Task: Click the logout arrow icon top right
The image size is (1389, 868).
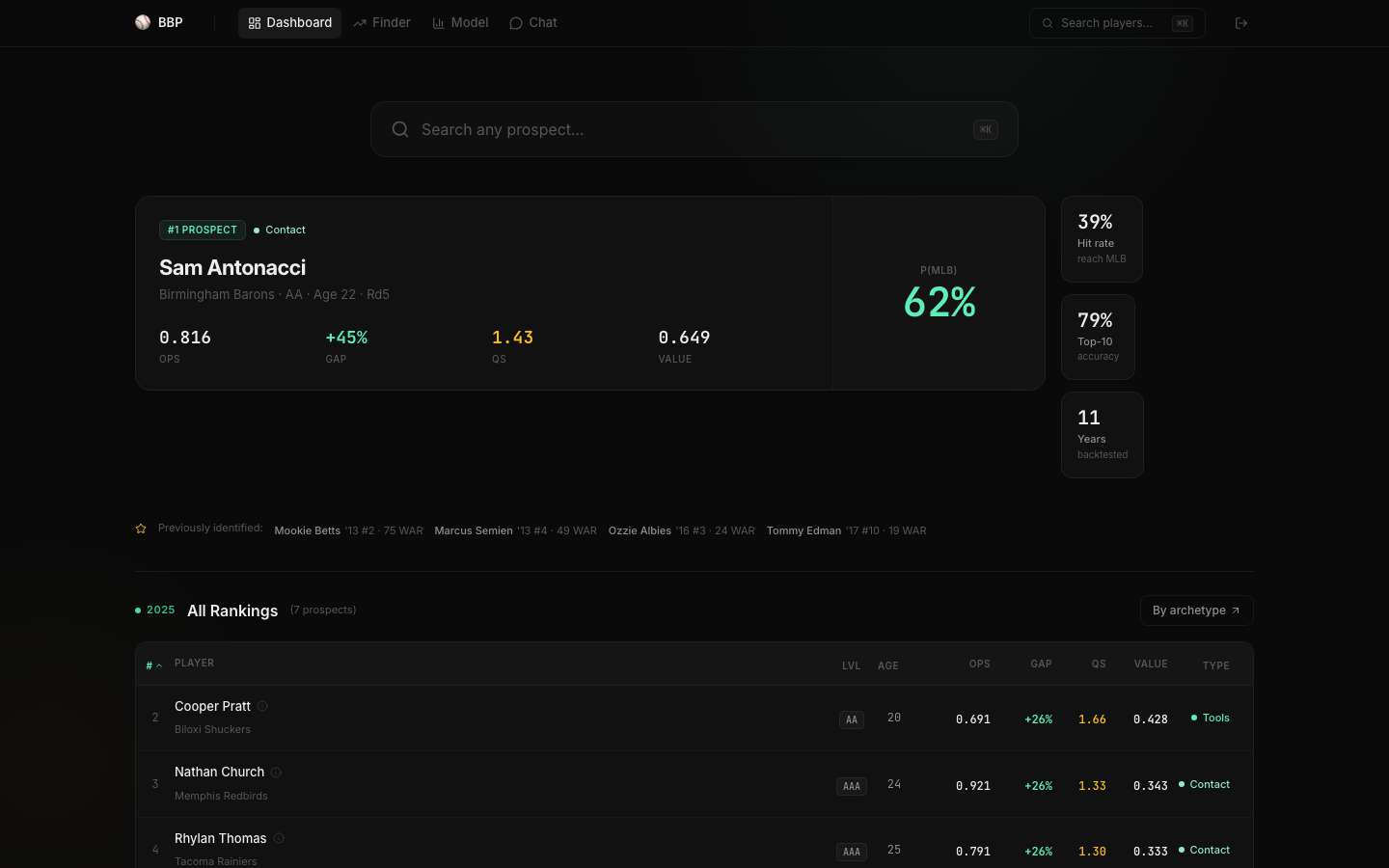Action: coord(1241,22)
